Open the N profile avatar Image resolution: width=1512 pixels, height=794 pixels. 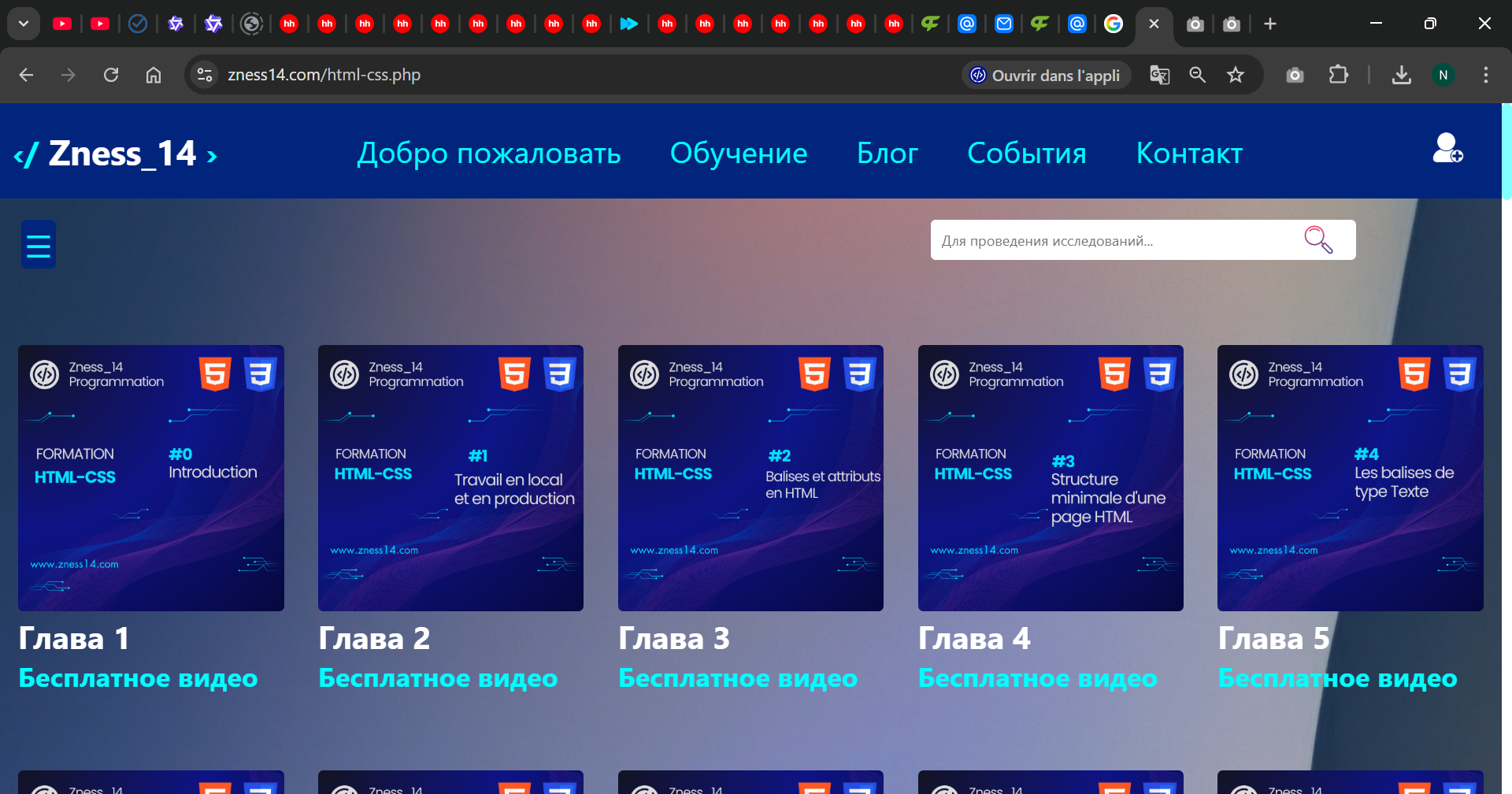(1443, 75)
